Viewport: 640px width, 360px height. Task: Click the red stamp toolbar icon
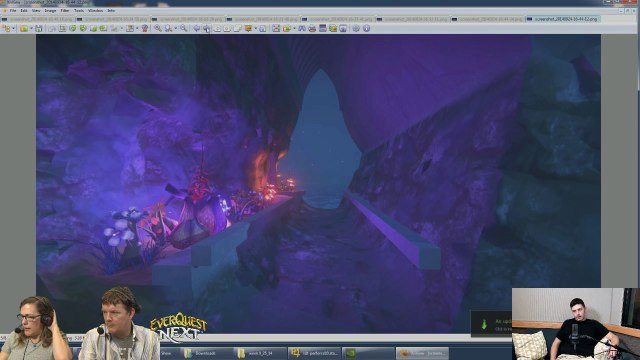pos(144,28)
